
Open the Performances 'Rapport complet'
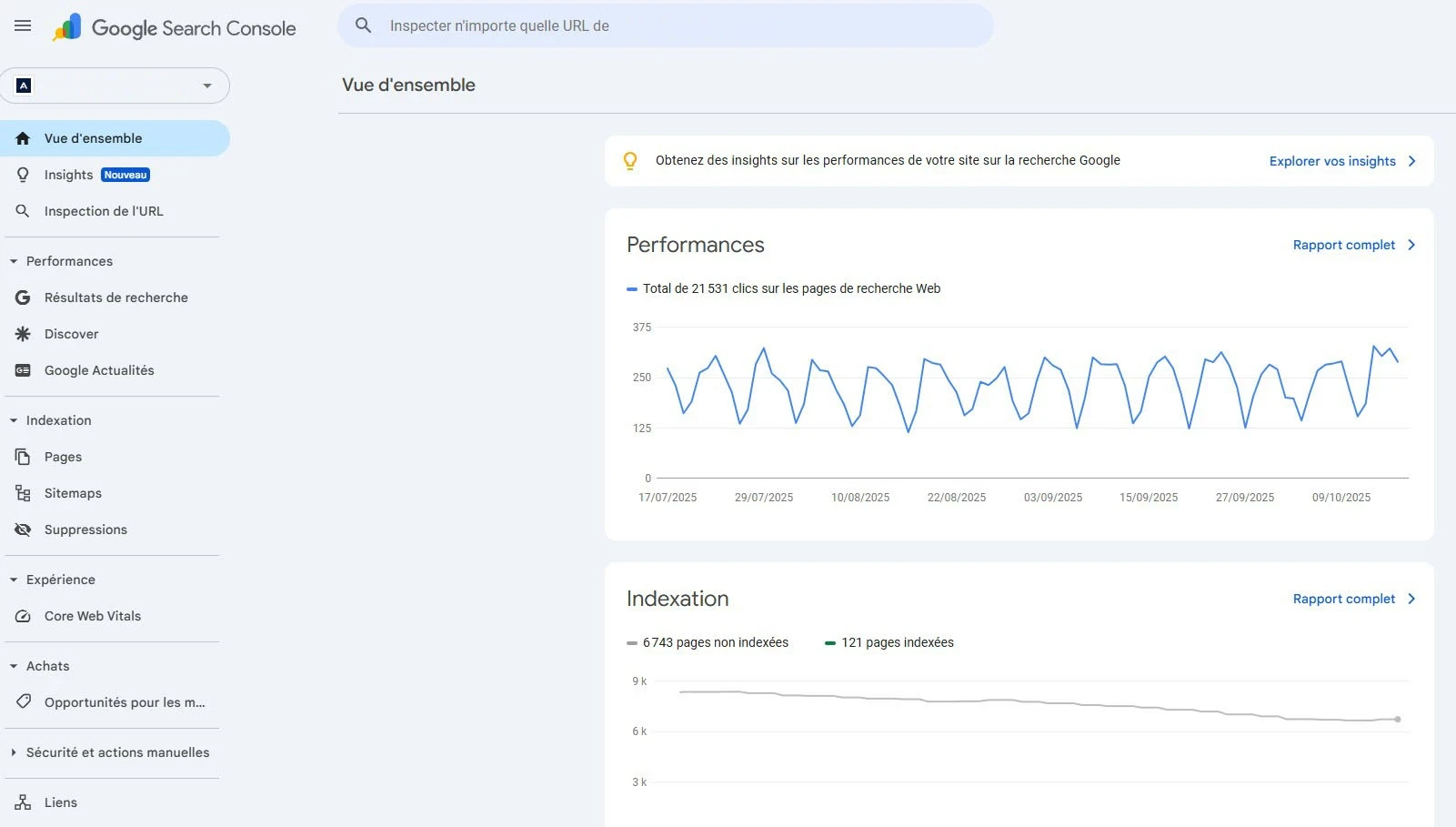click(x=1344, y=245)
